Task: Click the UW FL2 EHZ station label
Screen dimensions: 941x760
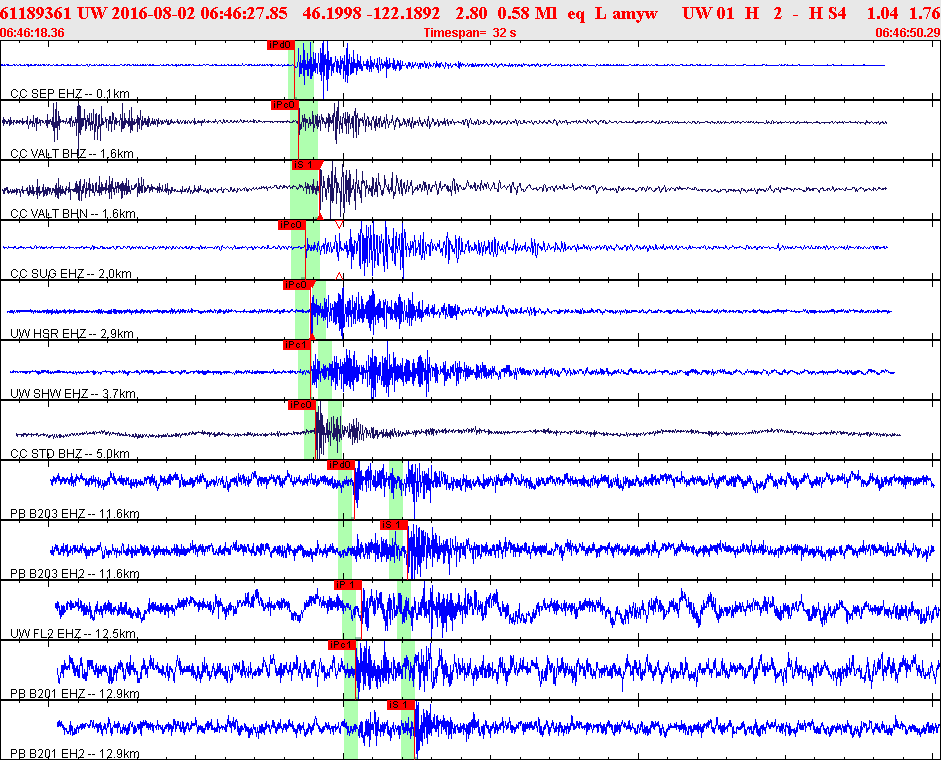Action: point(74,634)
